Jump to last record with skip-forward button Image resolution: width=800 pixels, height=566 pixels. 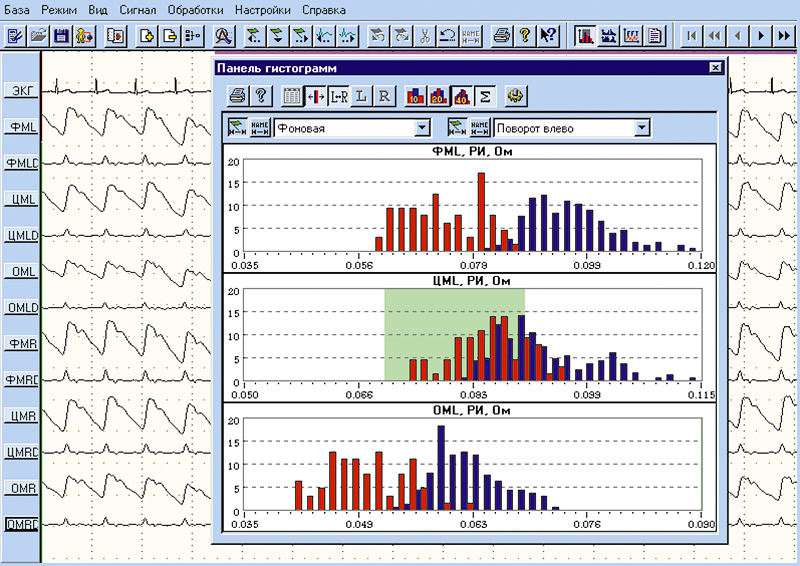tap(783, 35)
